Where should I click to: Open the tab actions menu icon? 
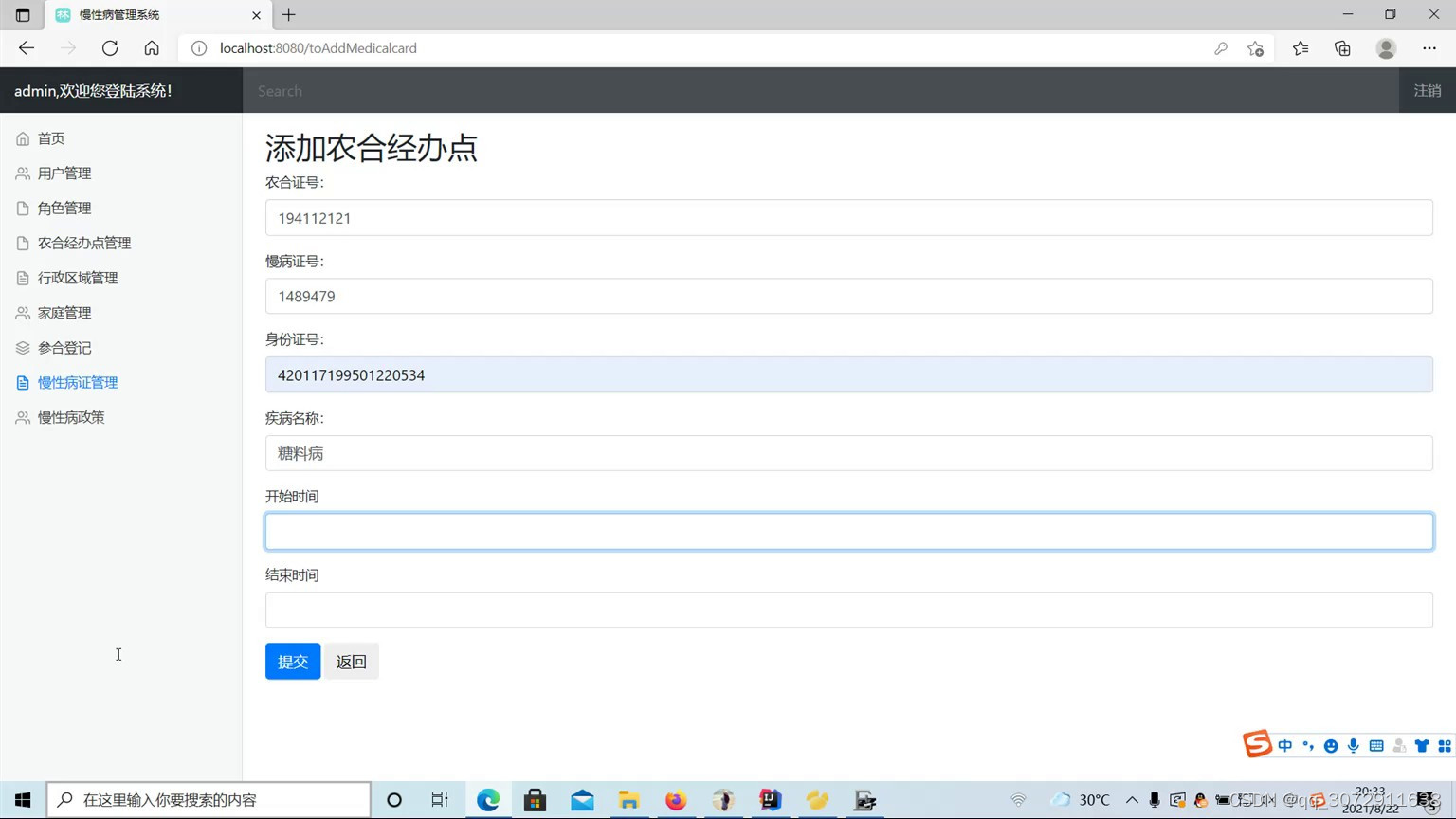click(23, 15)
